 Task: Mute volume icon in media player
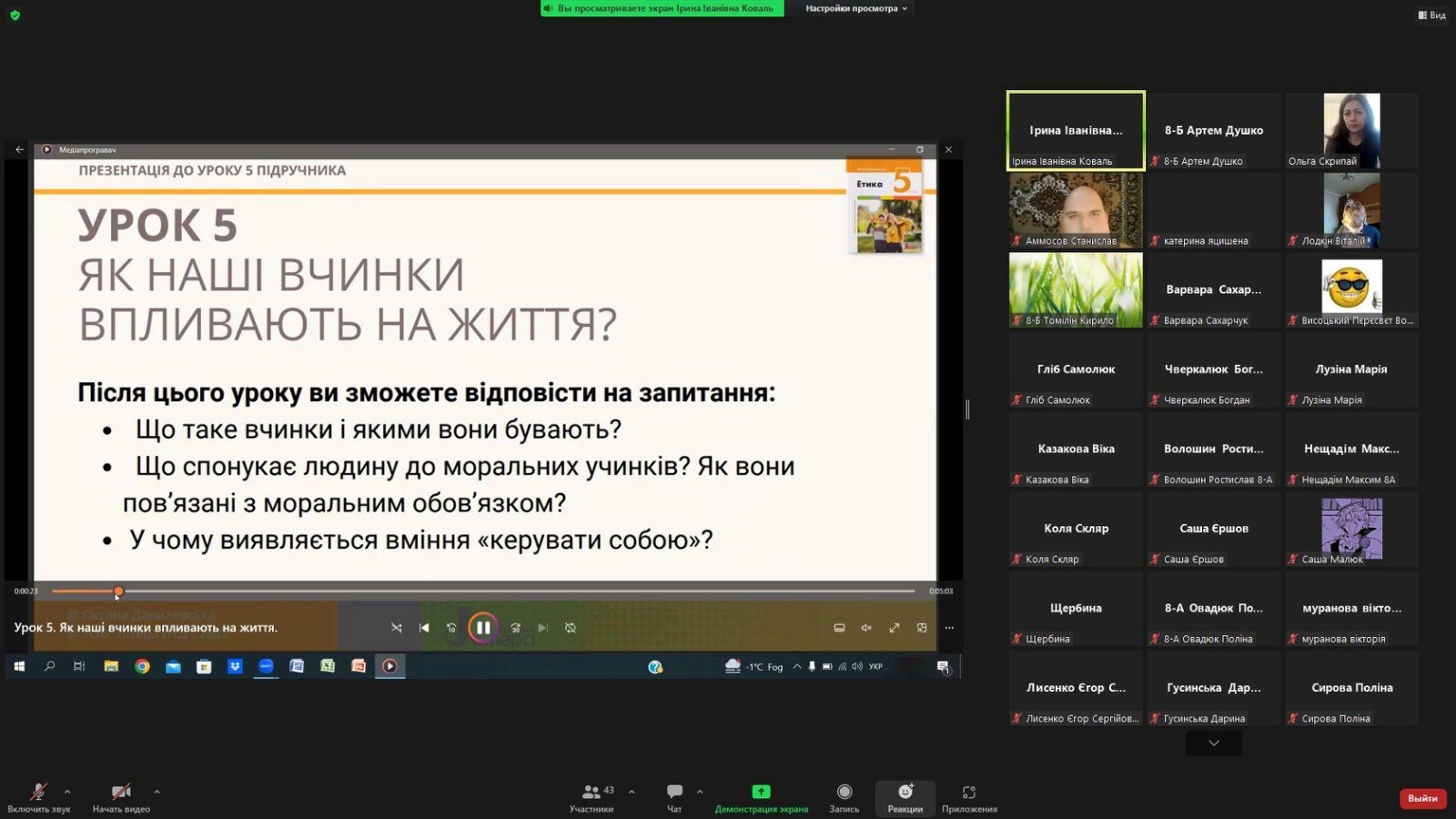866,628
